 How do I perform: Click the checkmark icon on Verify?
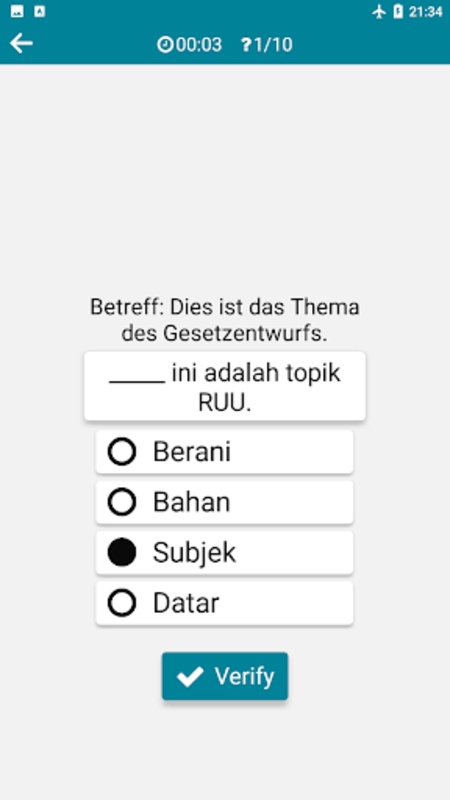[190, 677]
